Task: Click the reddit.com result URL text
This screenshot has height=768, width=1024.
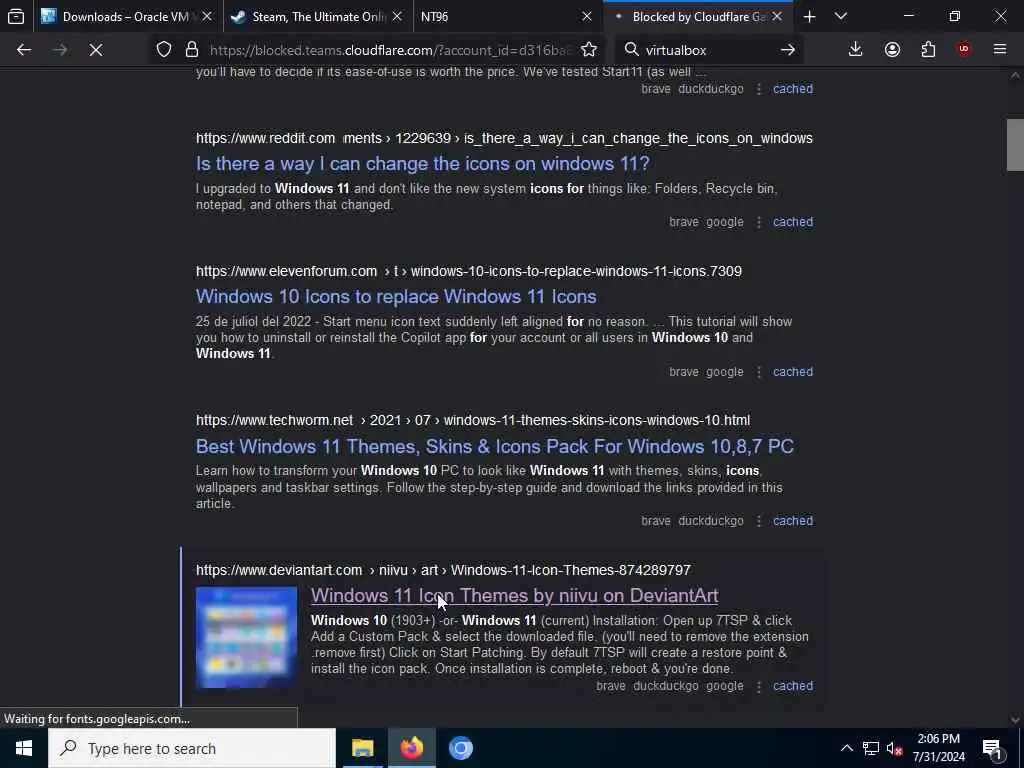Action: 504,138
